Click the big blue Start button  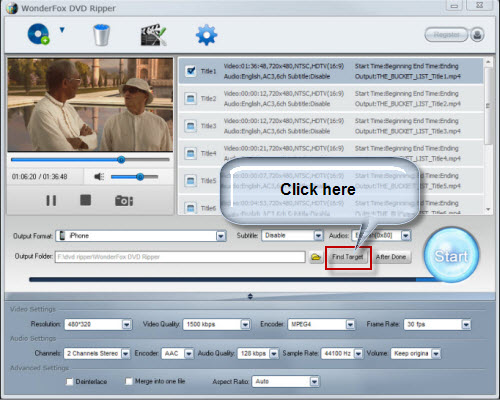point(451,256)
